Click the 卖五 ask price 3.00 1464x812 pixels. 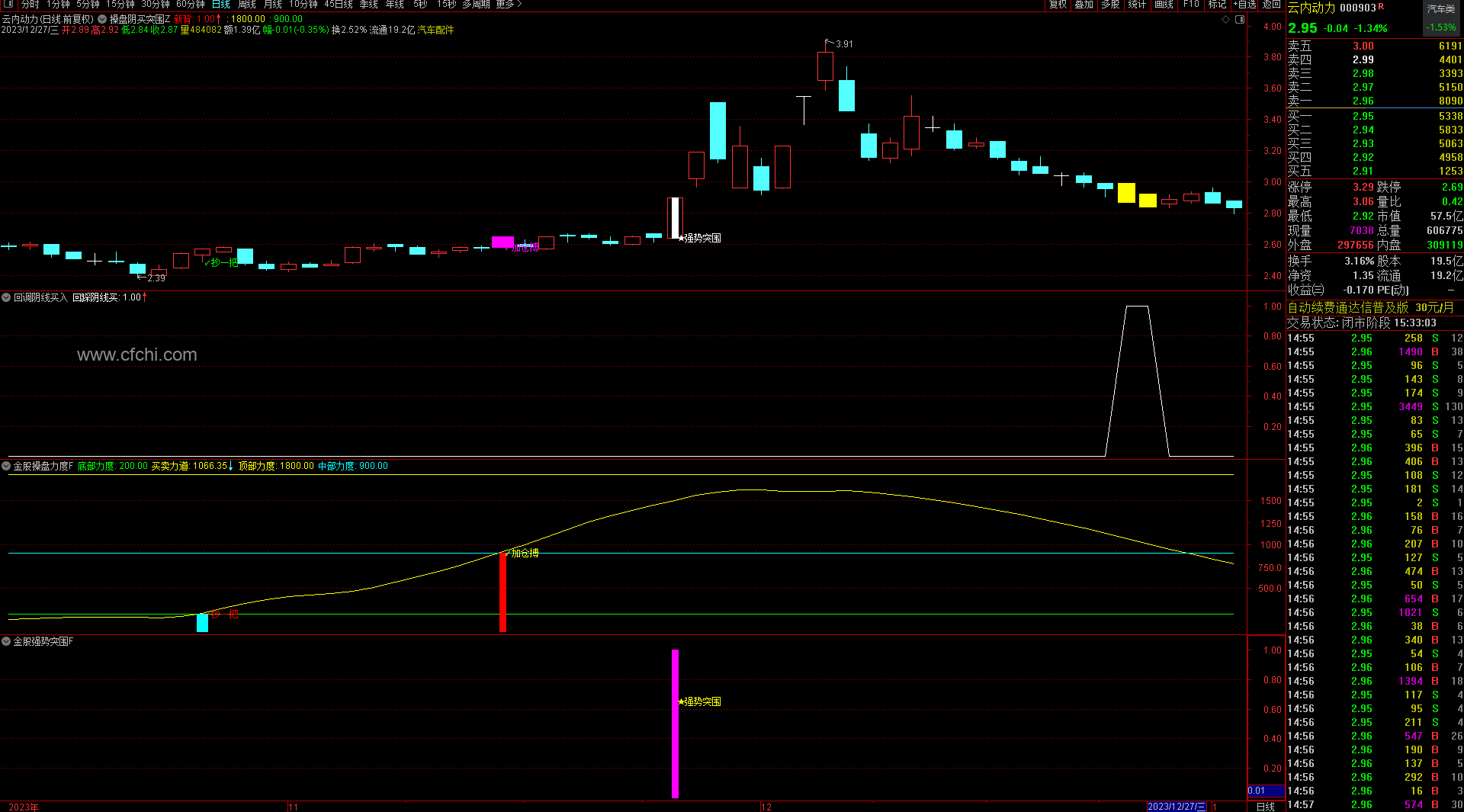tap(1363, 47)
